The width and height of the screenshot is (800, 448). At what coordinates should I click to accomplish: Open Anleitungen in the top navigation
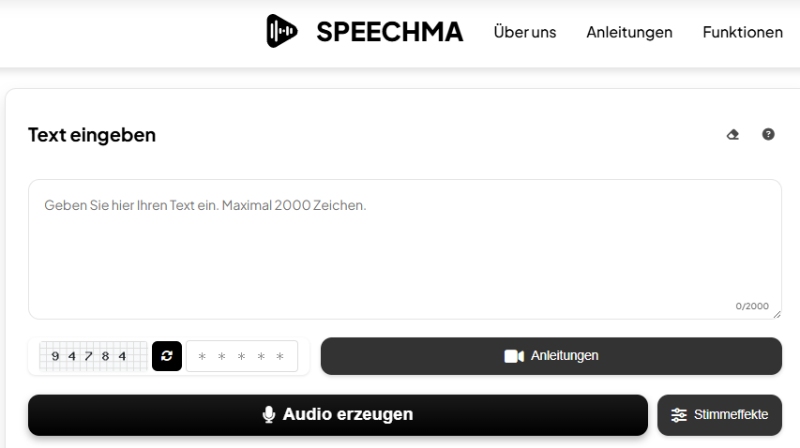[629, 32]
